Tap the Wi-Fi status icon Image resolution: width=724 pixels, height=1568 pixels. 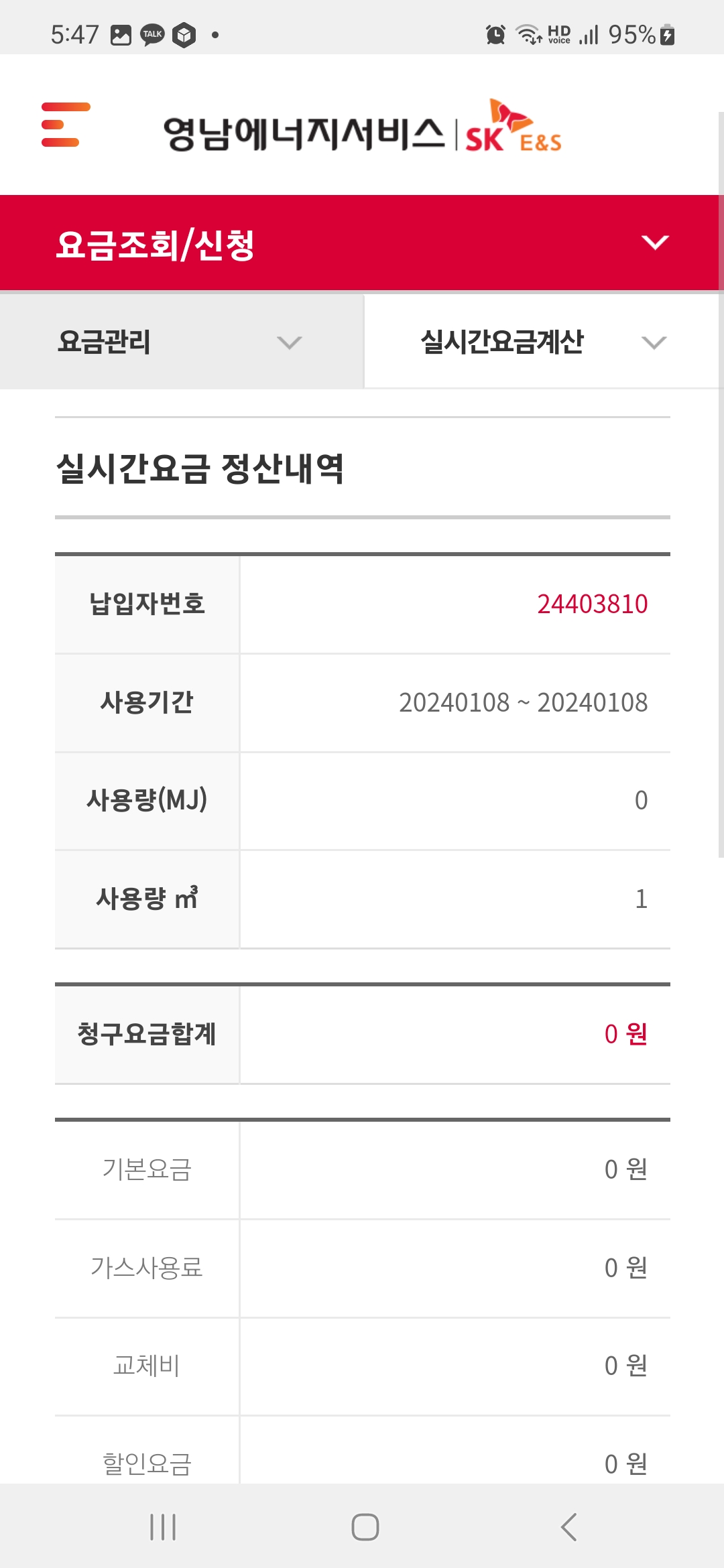528,34
